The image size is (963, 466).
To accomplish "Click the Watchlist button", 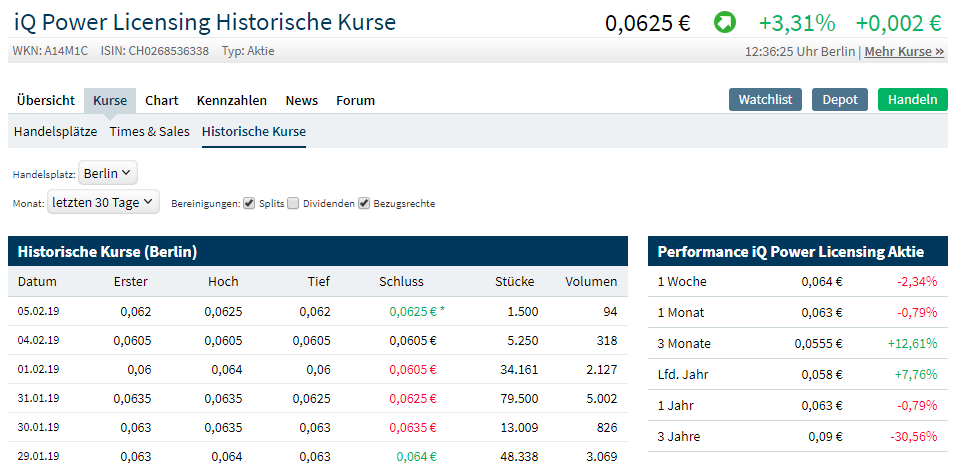I will [x=766, y=99].
